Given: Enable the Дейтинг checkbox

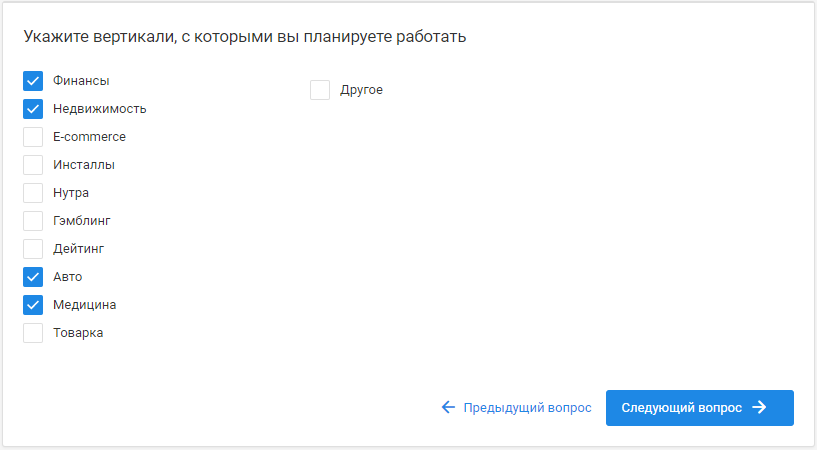Looking at the screenshot, I should pyautogui.click(x=33, y=249).
